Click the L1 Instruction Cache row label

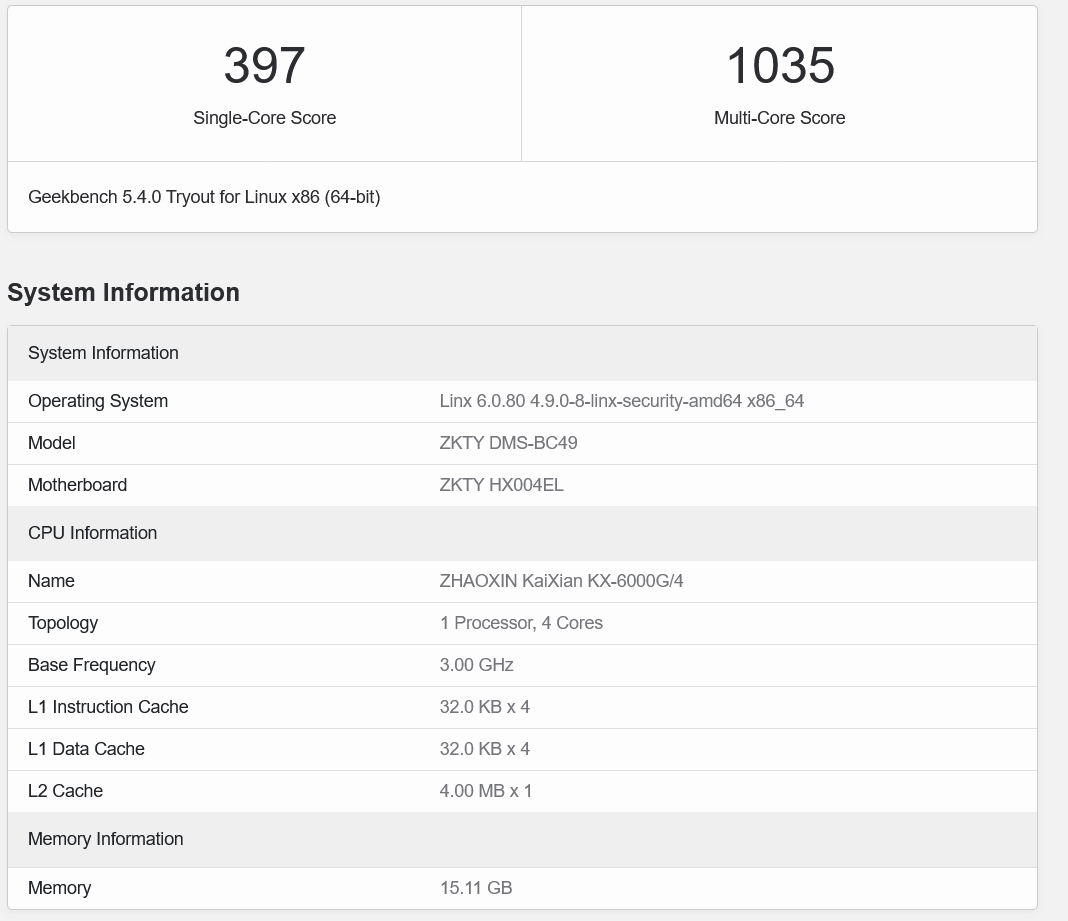pyautogui.click(x=108, y=707)
